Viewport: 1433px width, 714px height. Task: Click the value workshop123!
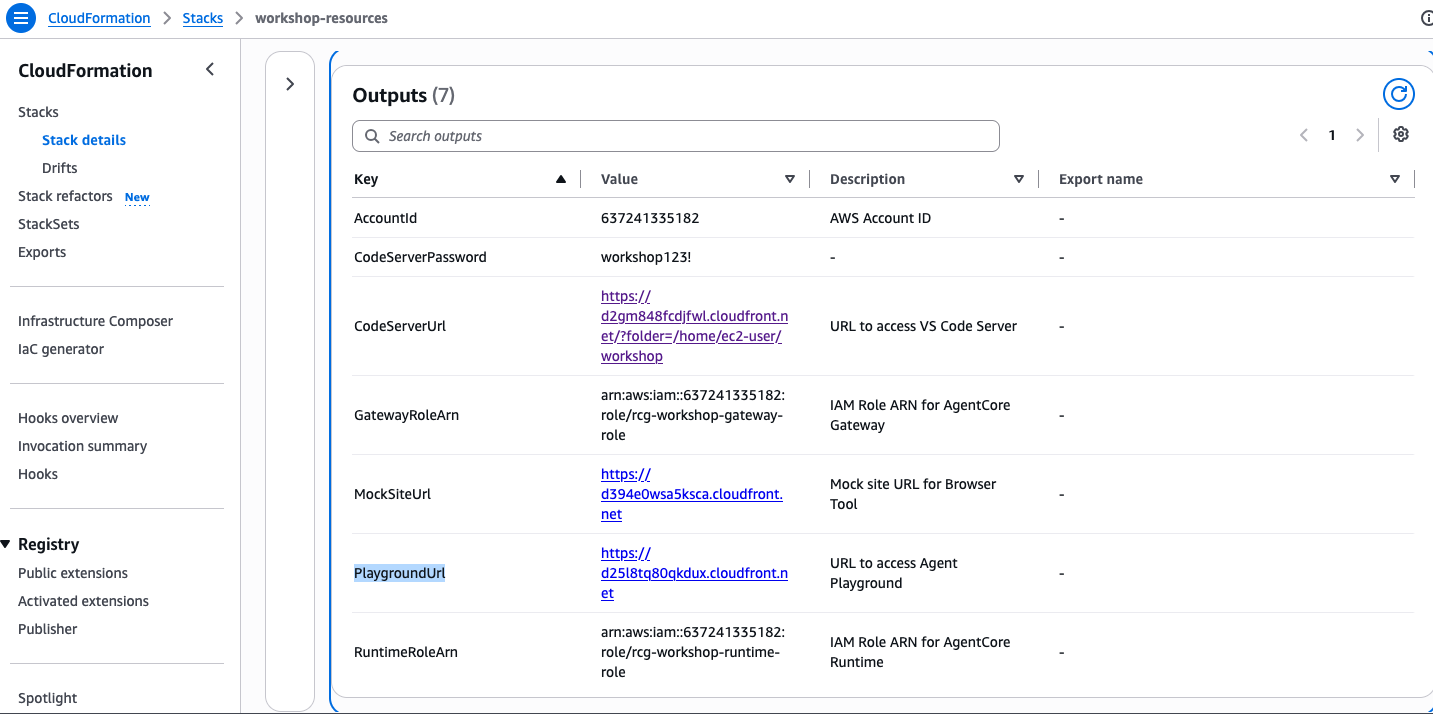(646, 257)
